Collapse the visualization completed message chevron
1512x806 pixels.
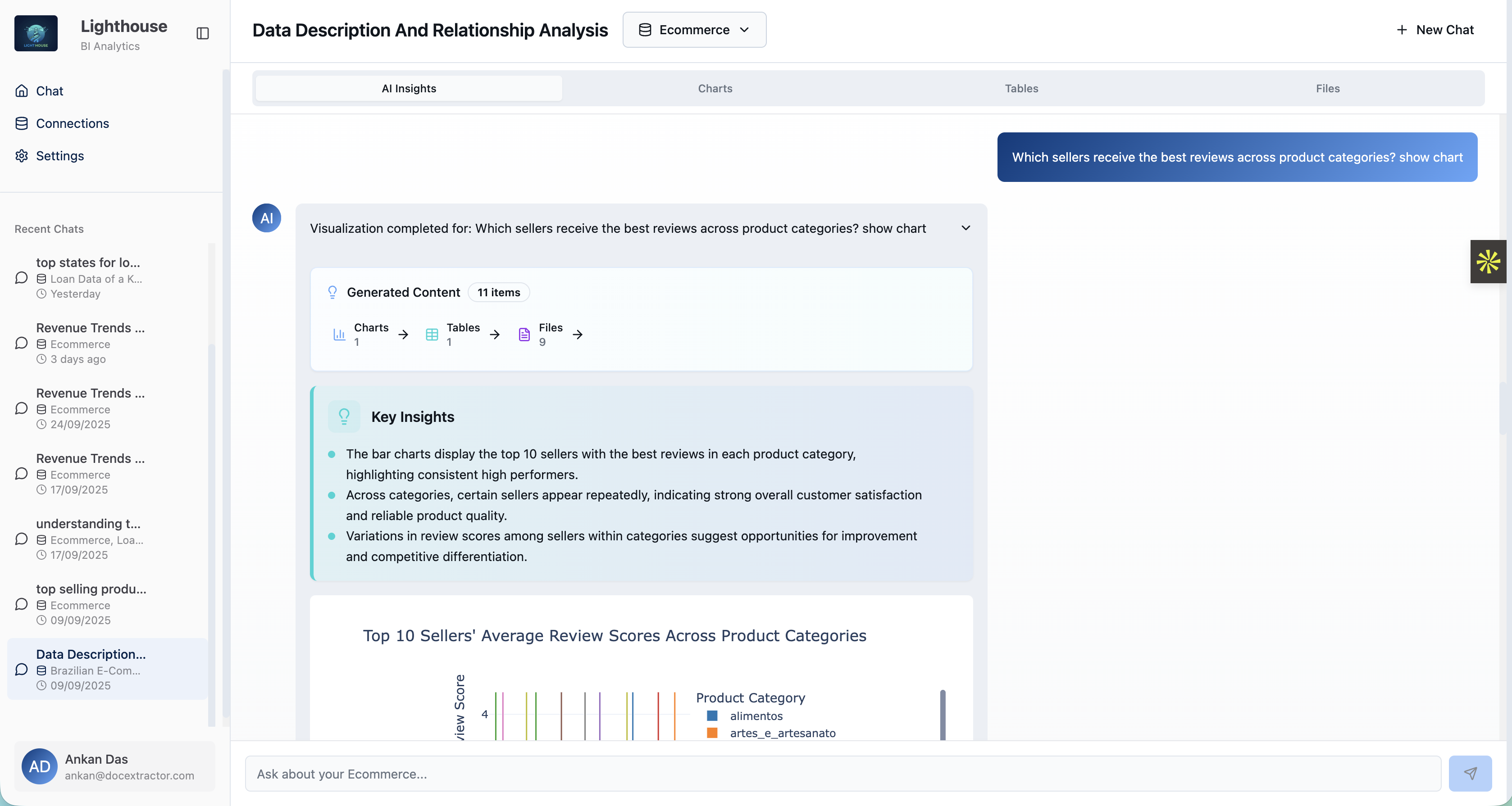[965, 228]
